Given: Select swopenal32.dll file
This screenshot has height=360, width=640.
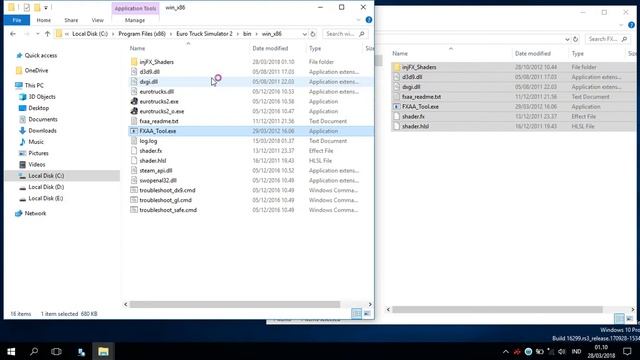Looking at the screenshot, I should coord(158,180).
